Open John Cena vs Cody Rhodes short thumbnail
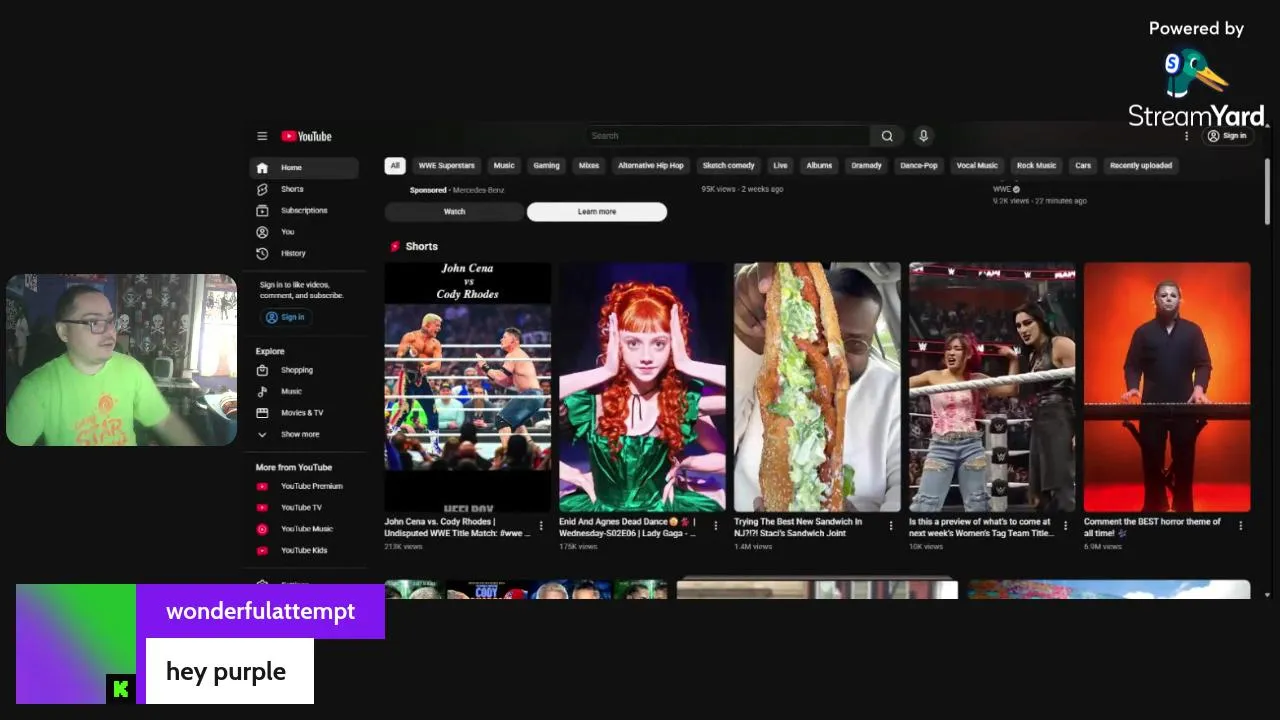This screenshot has width=1280, height=720. 468,387
